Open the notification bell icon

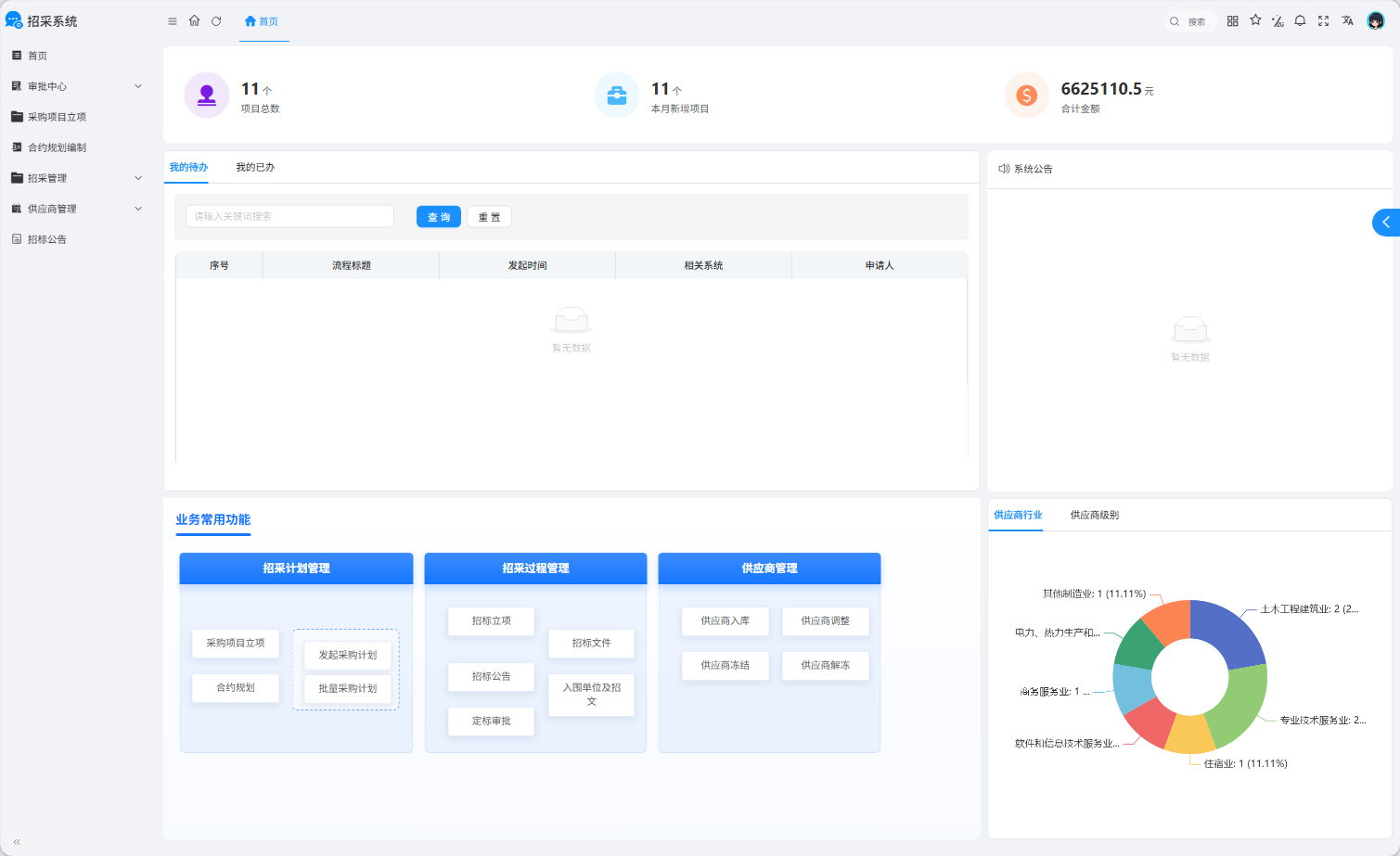click(1301, 20)
